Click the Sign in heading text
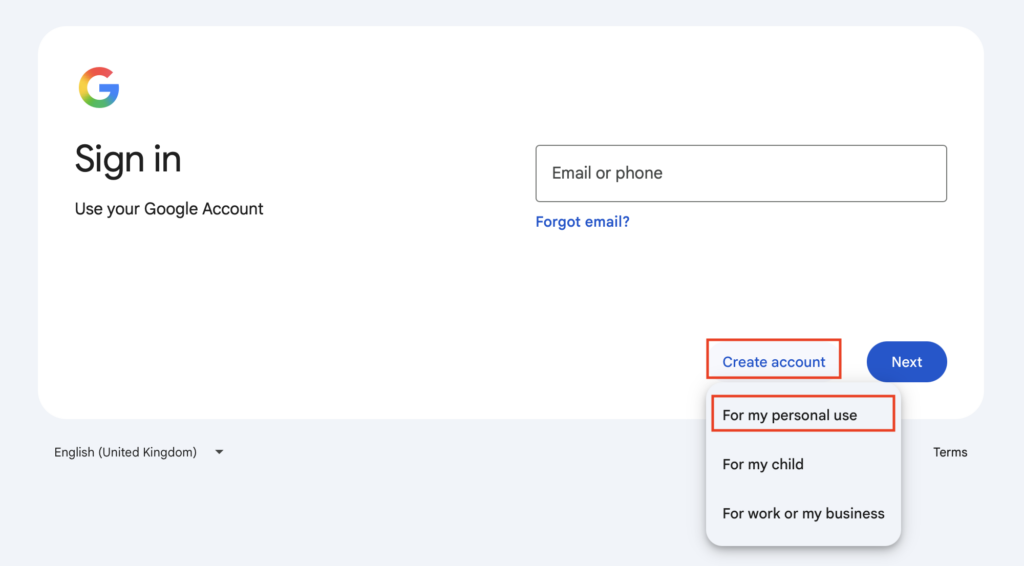The height and width of the screenshot is (566, 1024). click(x=128, y=159)
